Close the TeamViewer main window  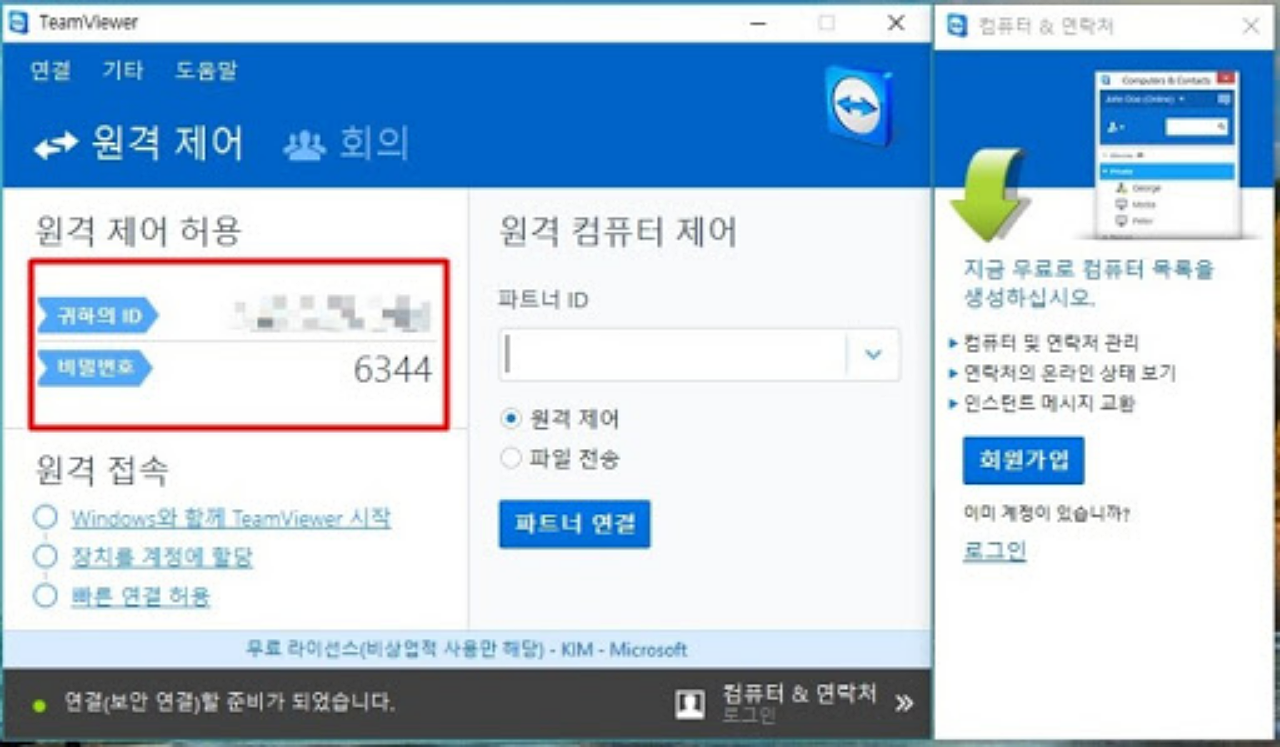896,23
